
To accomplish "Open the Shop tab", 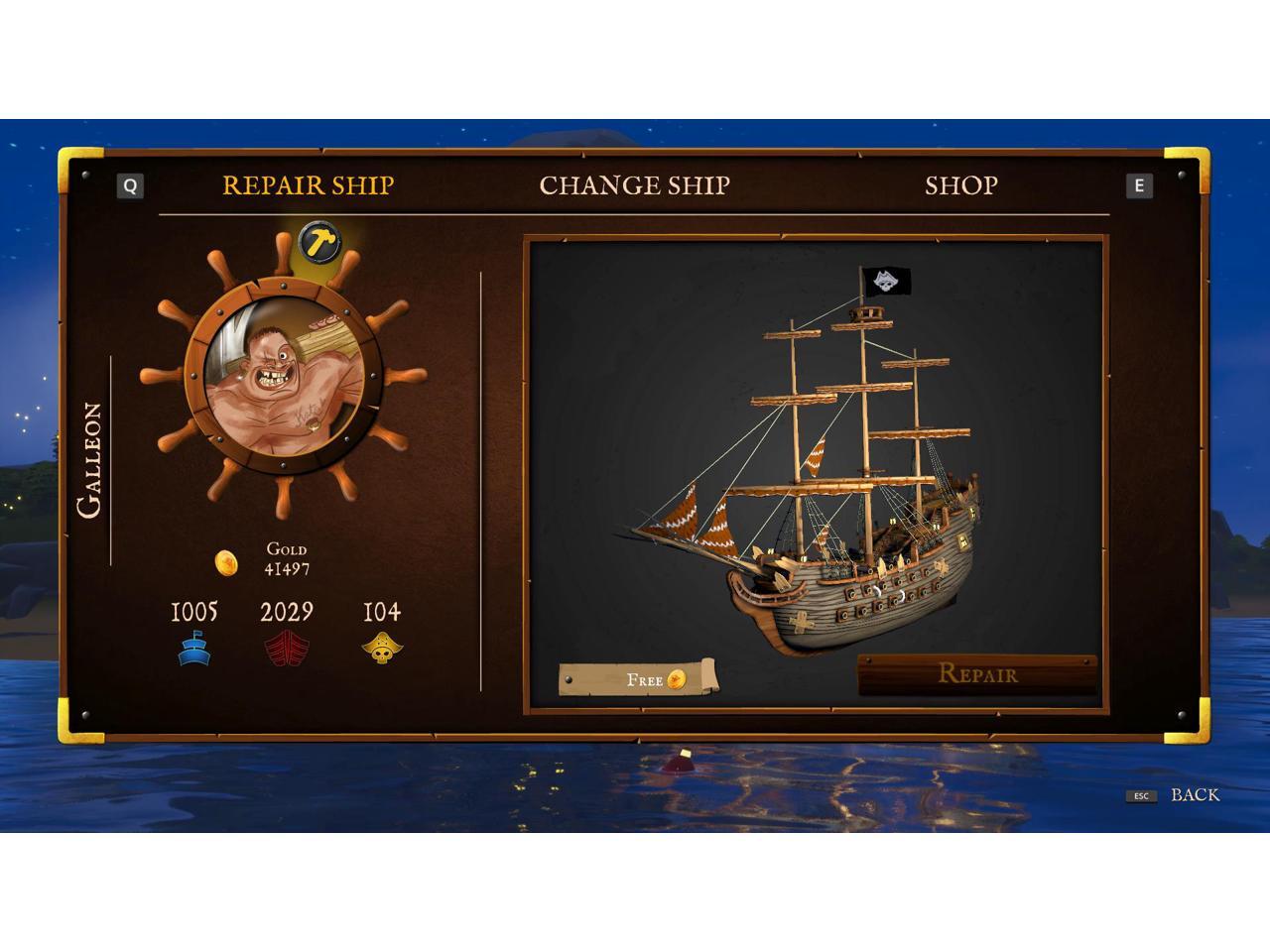I will pos(961,185).
